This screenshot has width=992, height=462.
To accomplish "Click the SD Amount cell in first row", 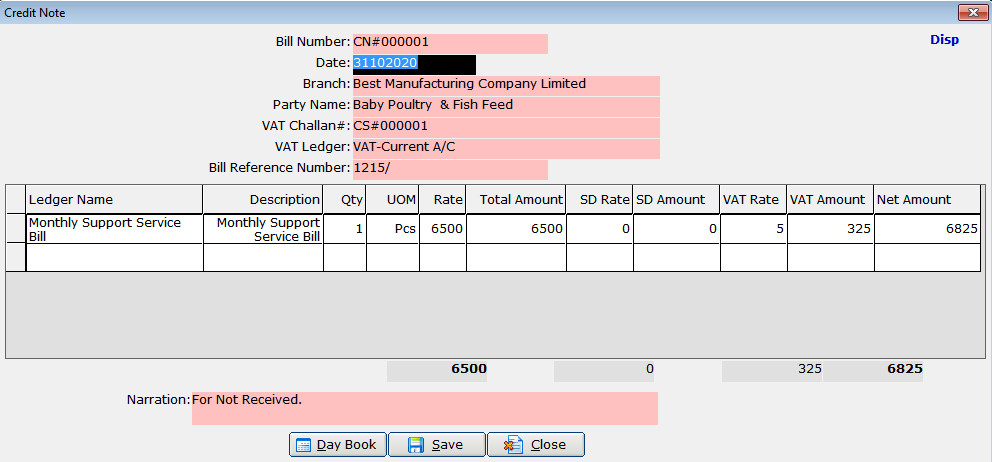I will (x=676, y=229).
